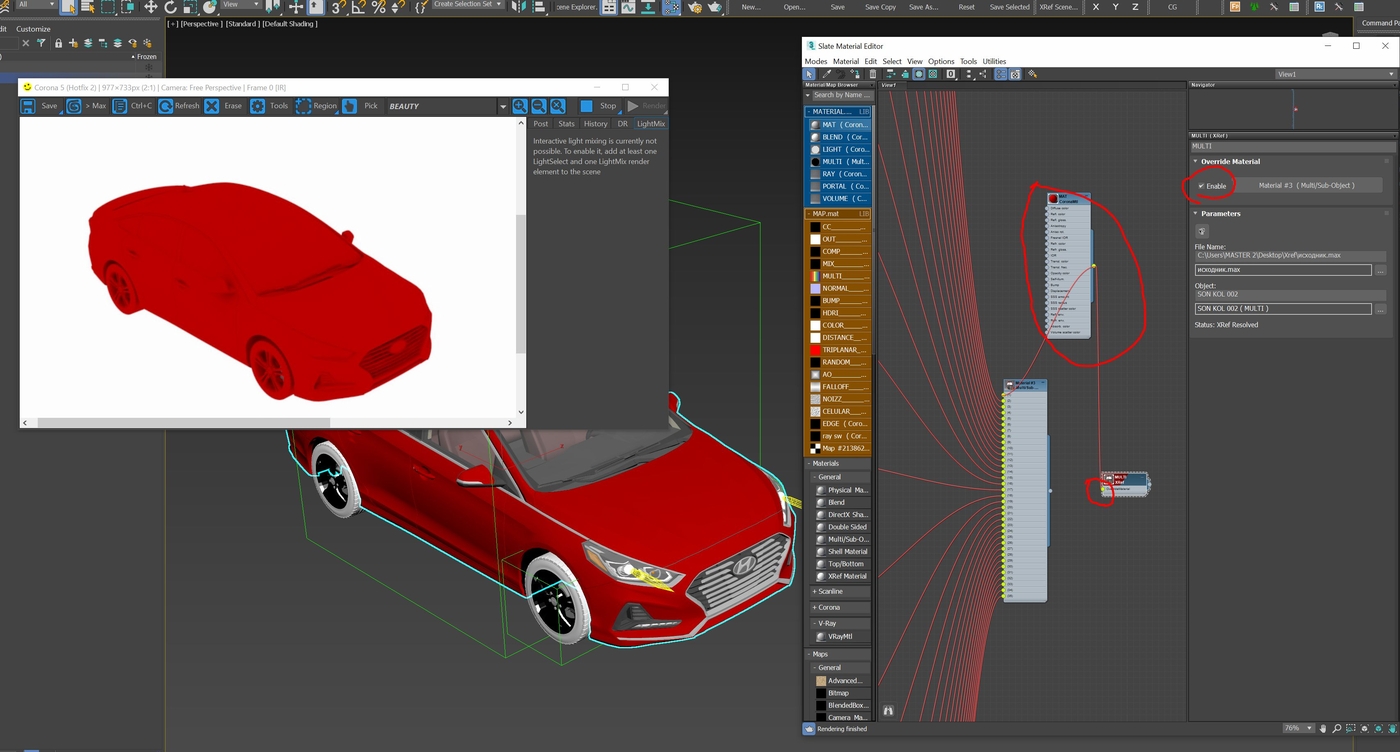The image size is (1400, 752).
Task: Reset zoom in the Corona frame buffer
Action: click(558, 106)
